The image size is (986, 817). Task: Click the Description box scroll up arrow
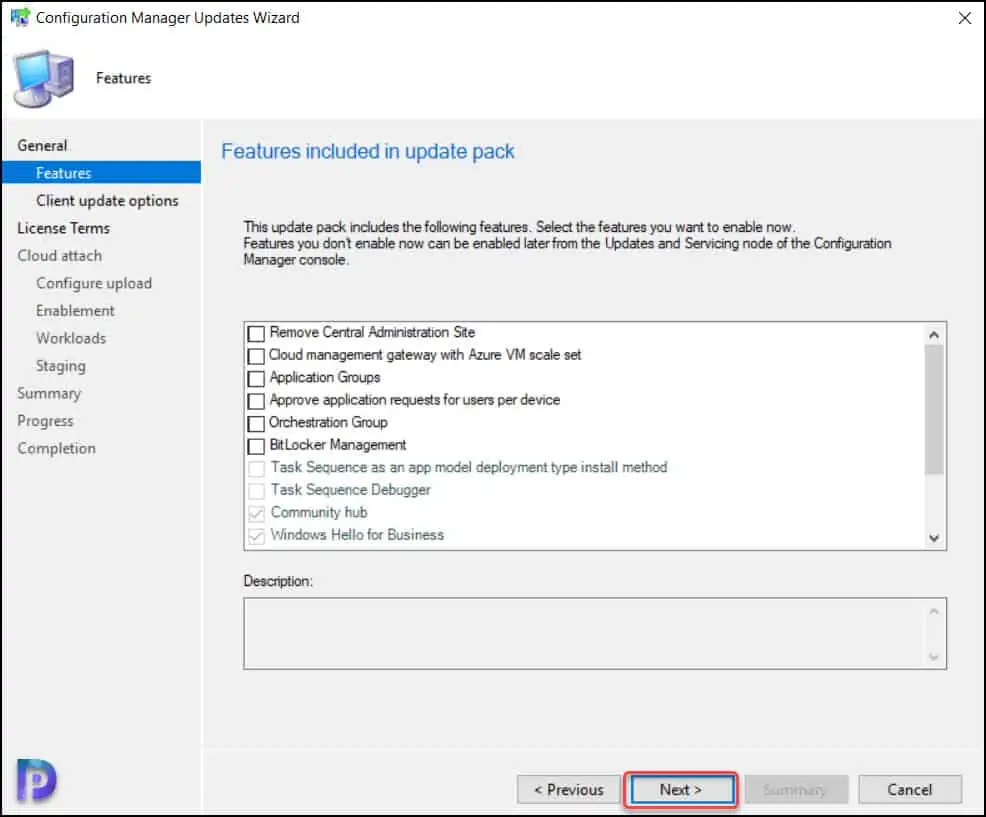tap(934, 611)
